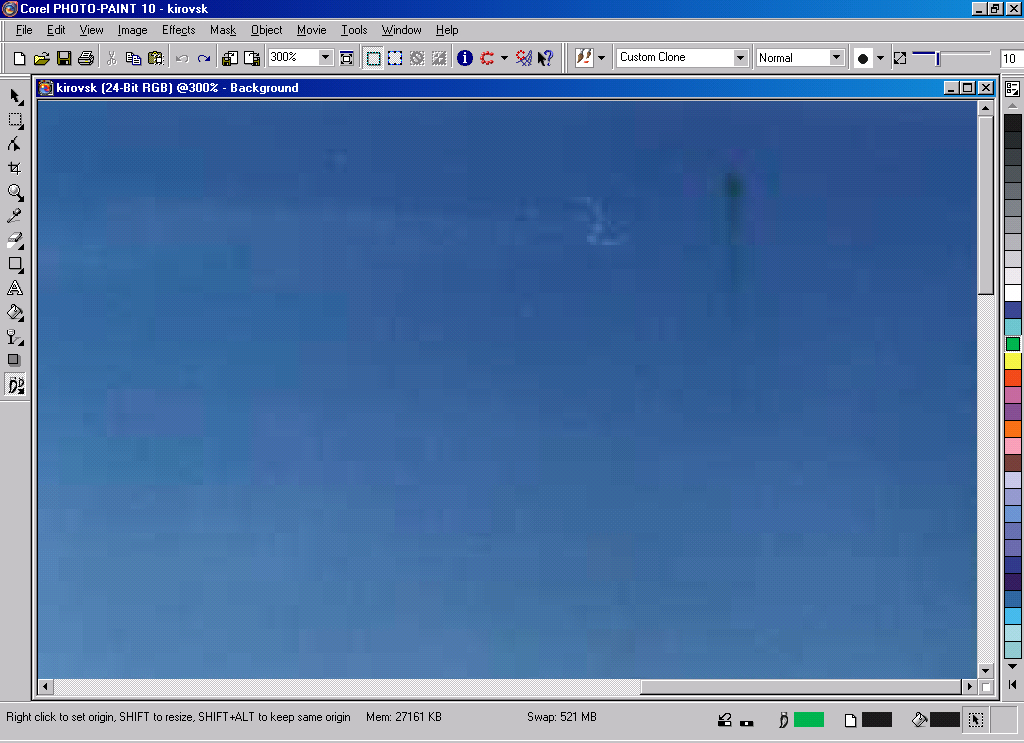The image size is (1024, 743).
Task: Click the reset colors icon in status bar
Action: (746, 723)
